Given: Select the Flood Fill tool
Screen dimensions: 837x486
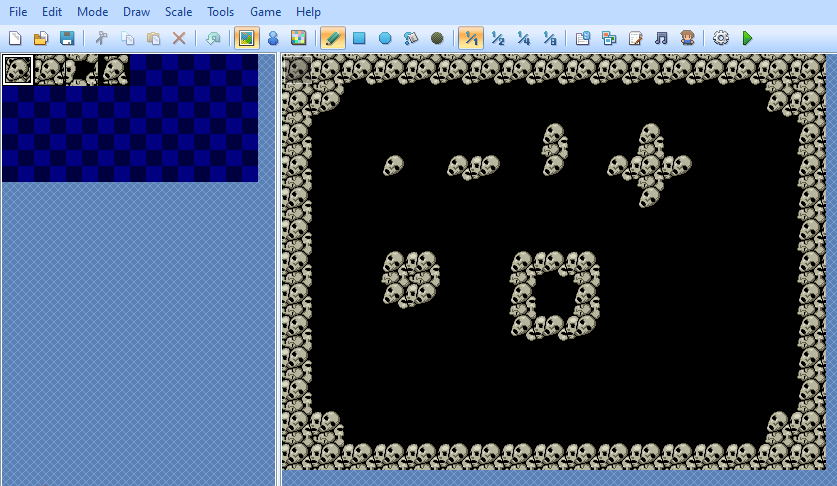Looking at the screenshot, I should [x=411, y=38].
